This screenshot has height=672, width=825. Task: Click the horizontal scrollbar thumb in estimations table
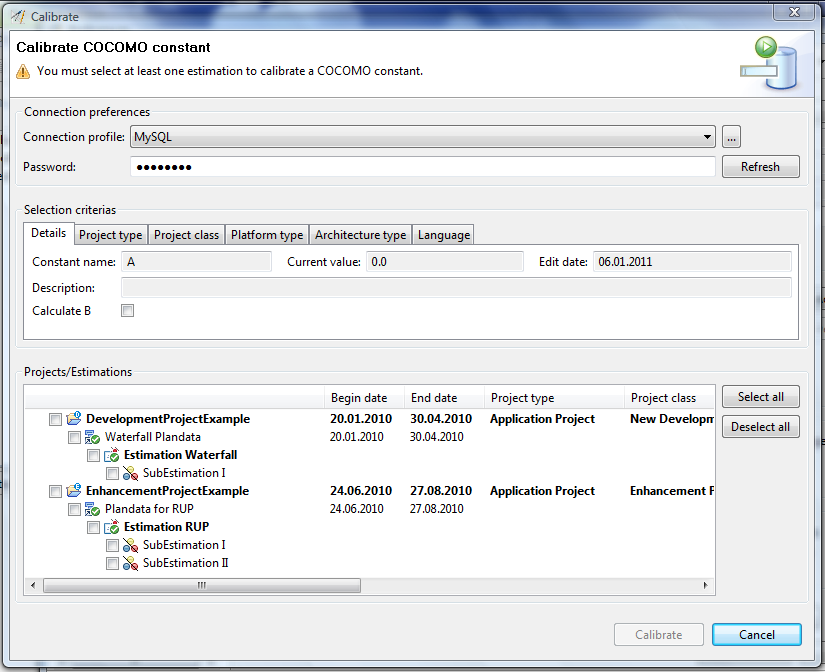(x=202, y=585)
